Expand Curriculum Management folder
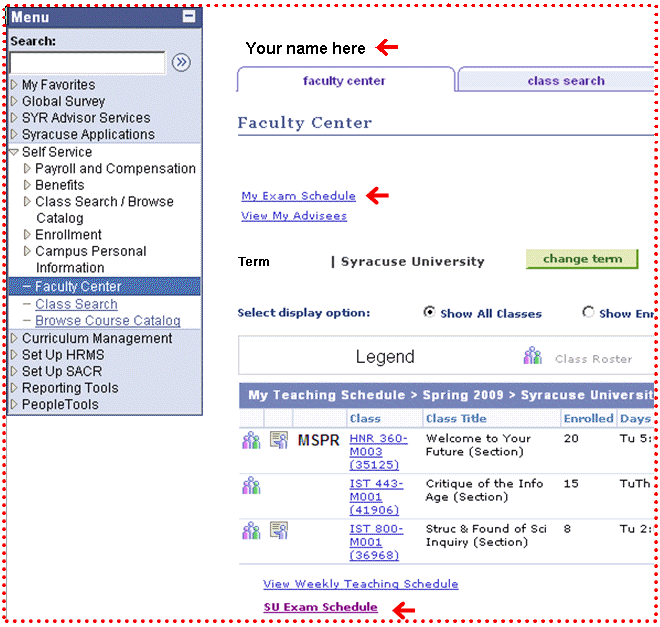 click(x=14, y=338)
